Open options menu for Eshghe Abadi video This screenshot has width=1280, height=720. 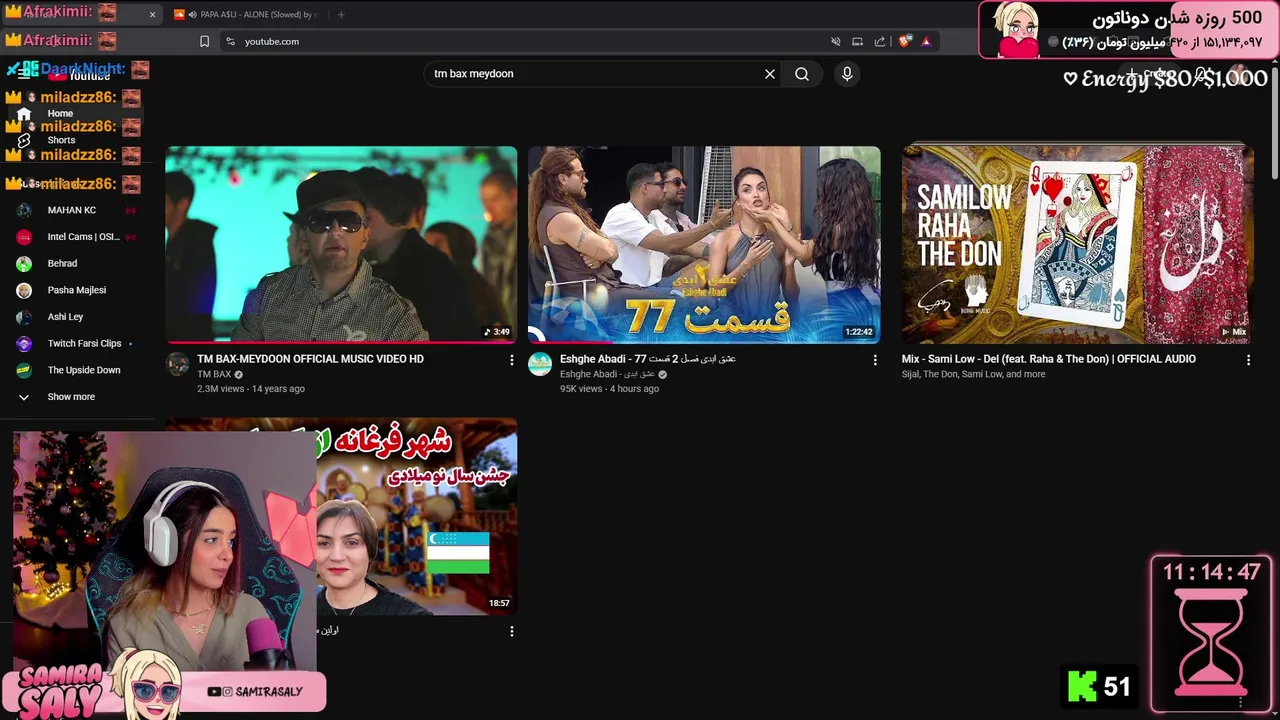(x=875, y=360)
